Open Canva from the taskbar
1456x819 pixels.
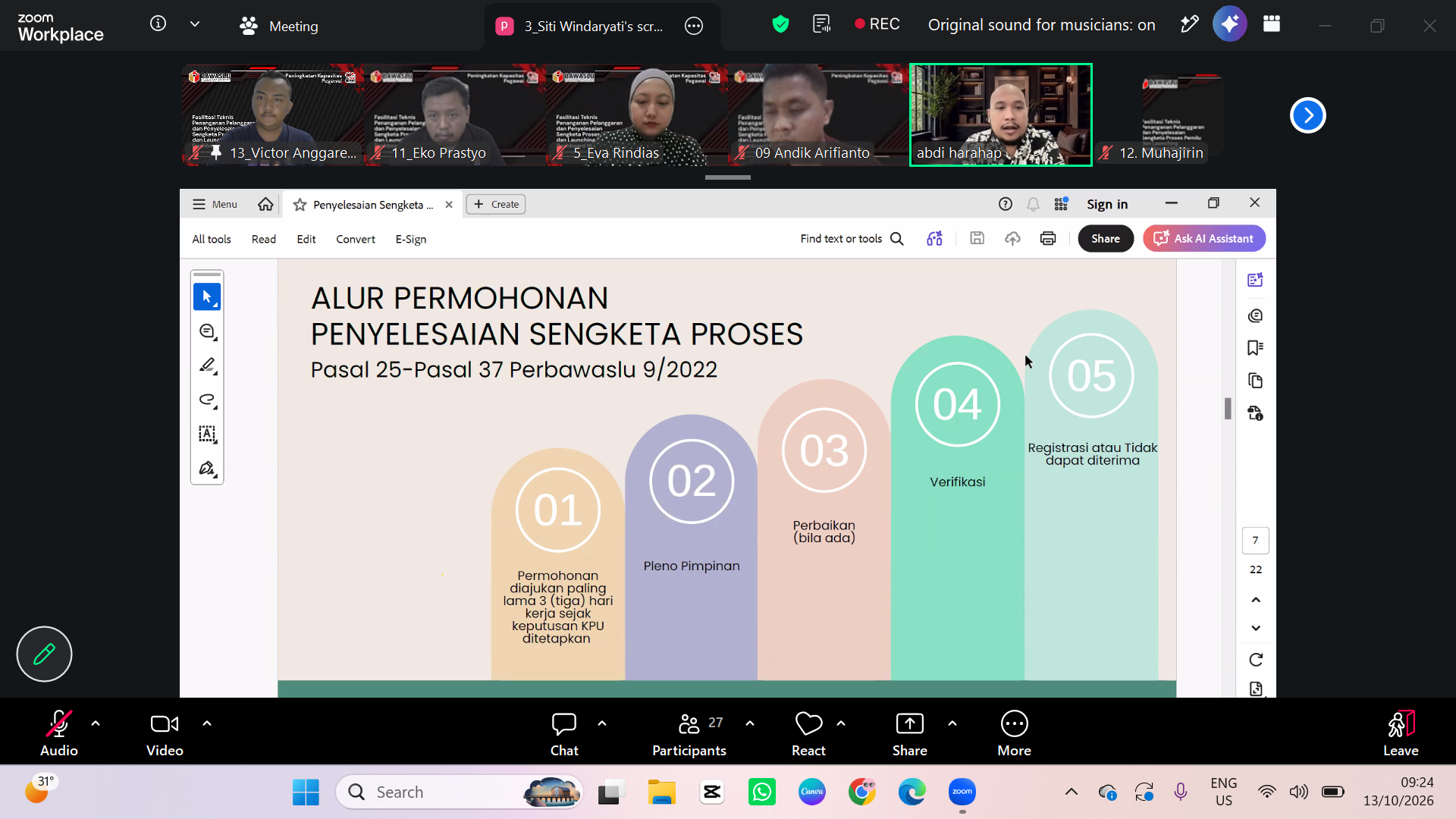point(811,792)
